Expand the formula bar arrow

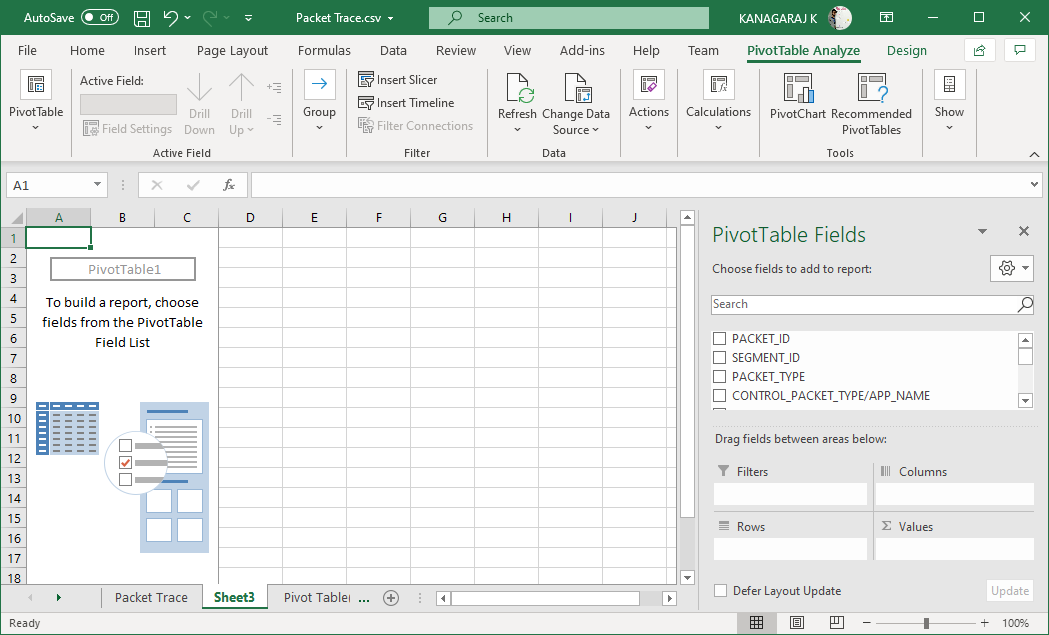(1034, 185)
